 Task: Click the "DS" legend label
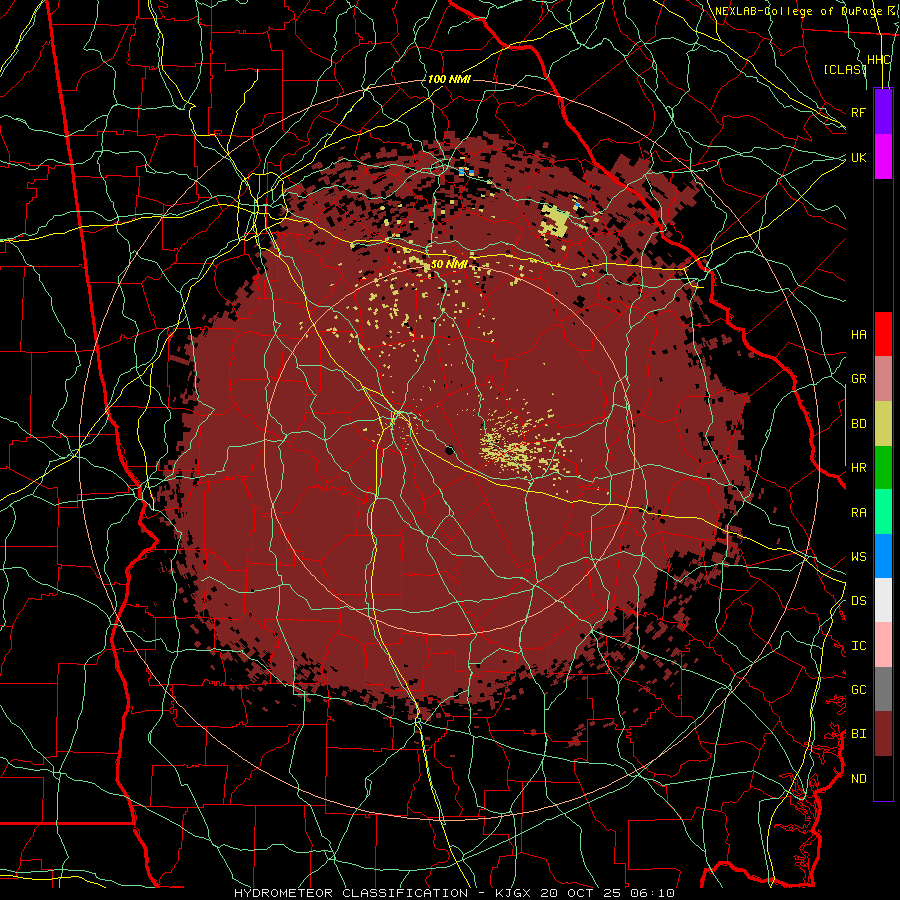pos(858,601)
